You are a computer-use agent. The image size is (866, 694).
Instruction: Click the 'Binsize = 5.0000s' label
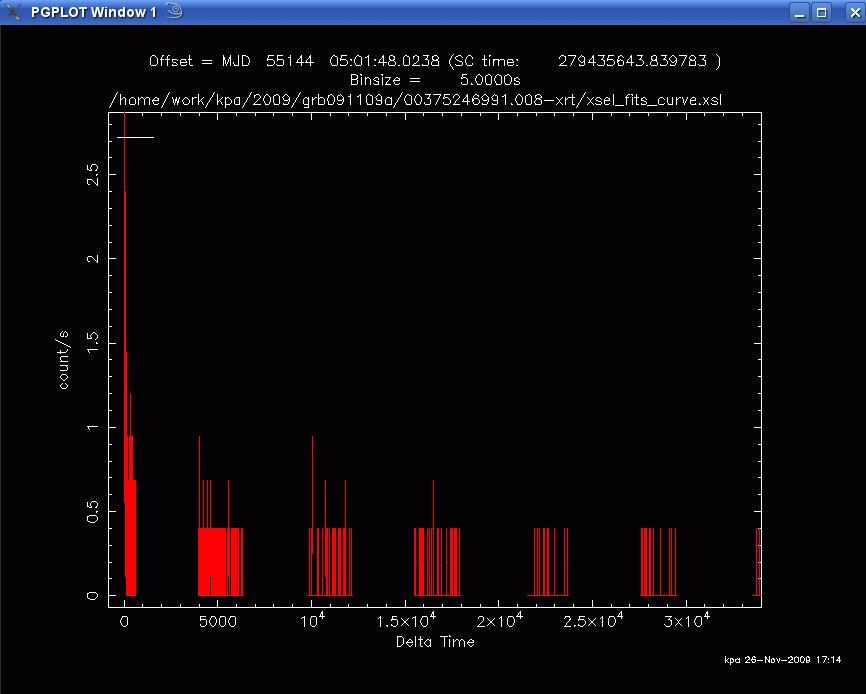[x=435, y=80]
